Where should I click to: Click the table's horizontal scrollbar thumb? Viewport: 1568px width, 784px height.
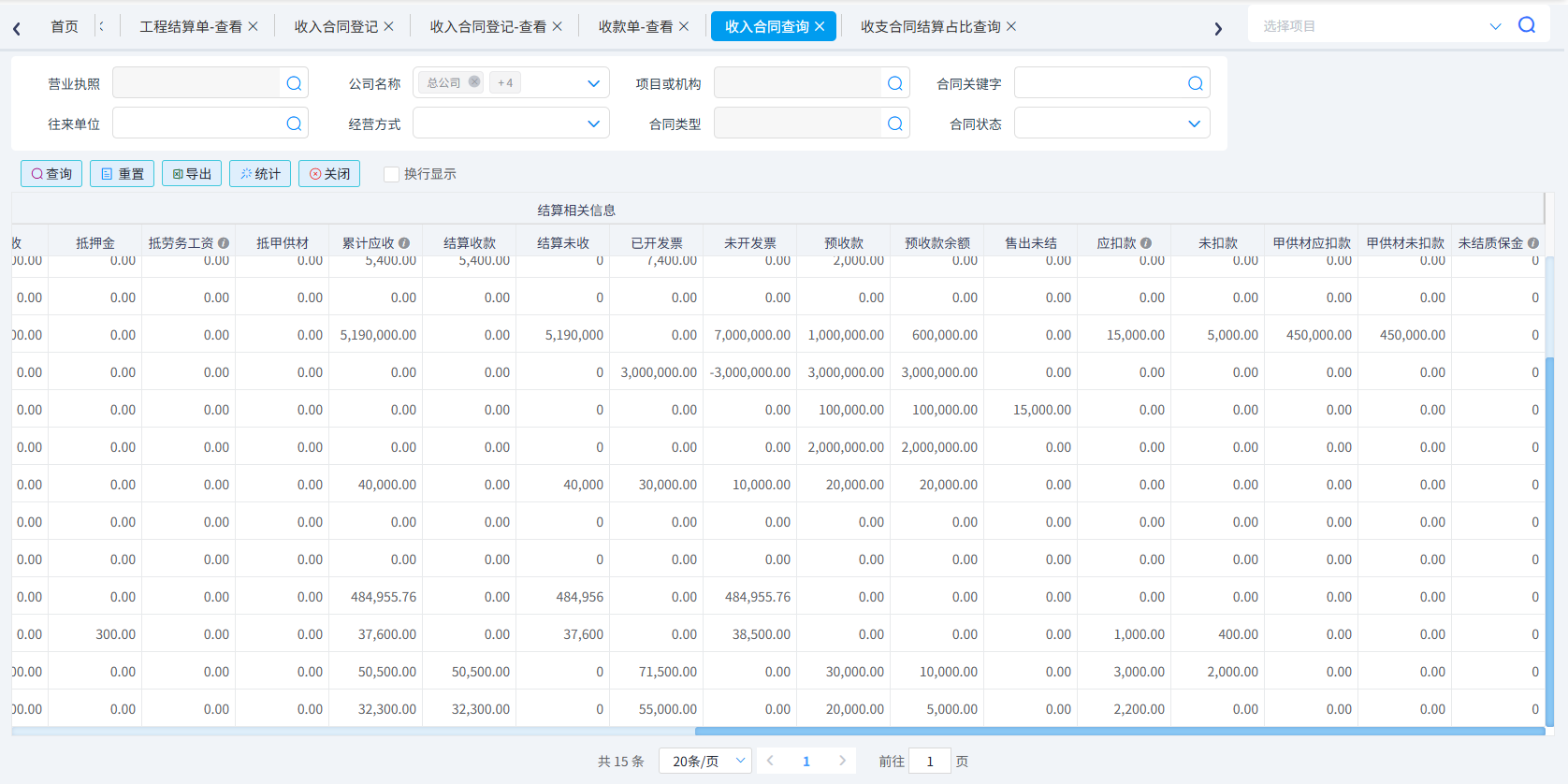pos(1120,732)
